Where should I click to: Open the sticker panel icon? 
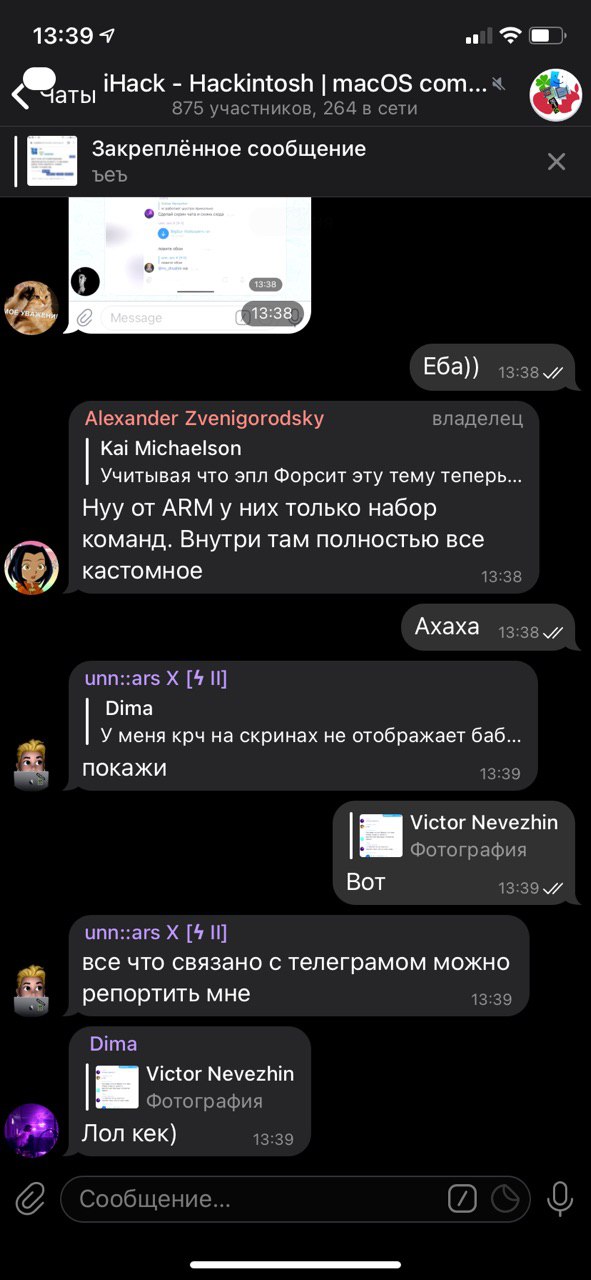pyautogui.click(x=506, y=1198)
